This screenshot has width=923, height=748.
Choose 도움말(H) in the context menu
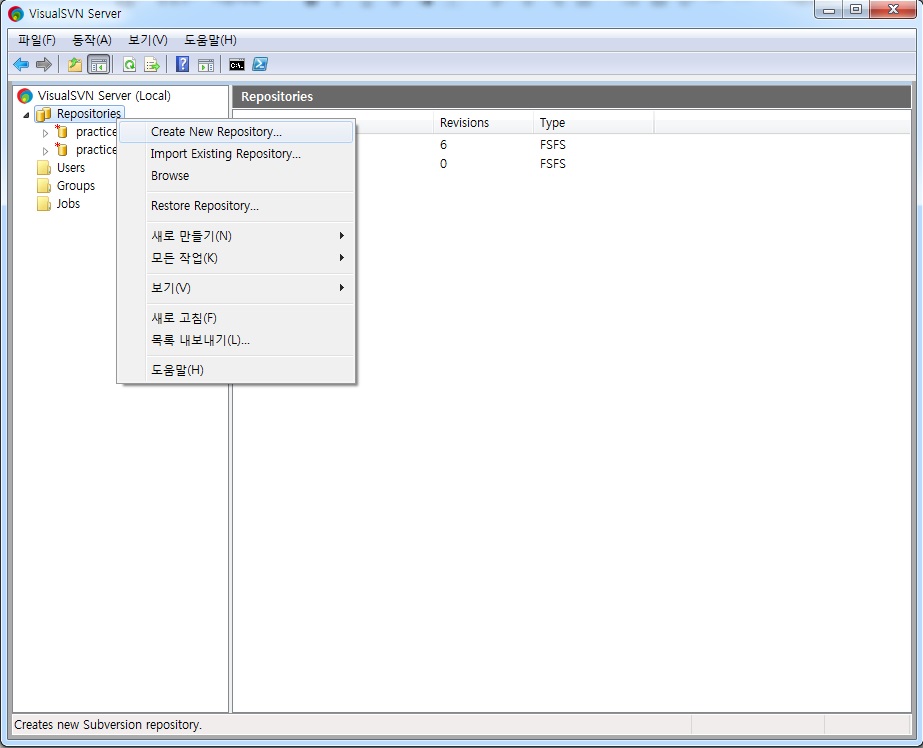point(236,370)
